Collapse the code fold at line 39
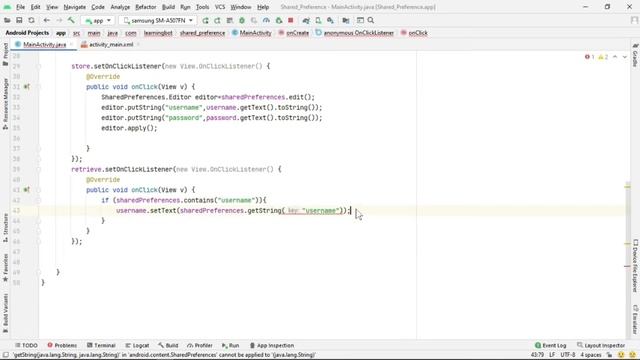The width and height of the screenshot is (640, 360). pos(38,169)
